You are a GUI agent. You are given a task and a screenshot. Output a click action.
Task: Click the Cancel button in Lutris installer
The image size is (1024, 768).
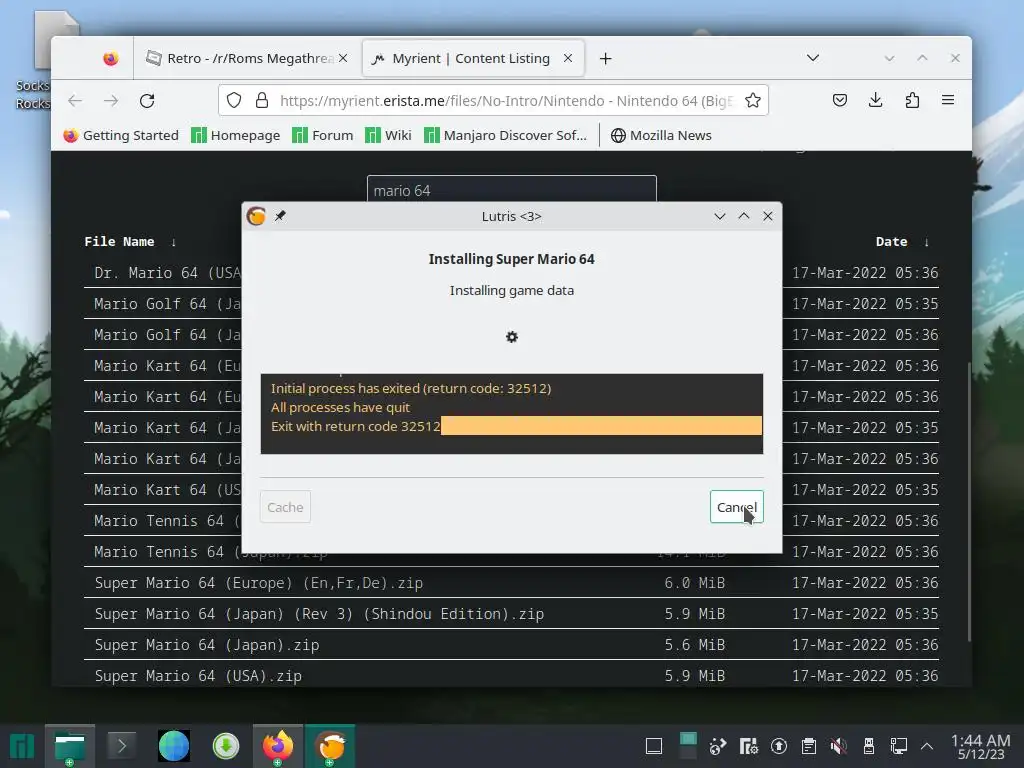click(x=736, y=507)
